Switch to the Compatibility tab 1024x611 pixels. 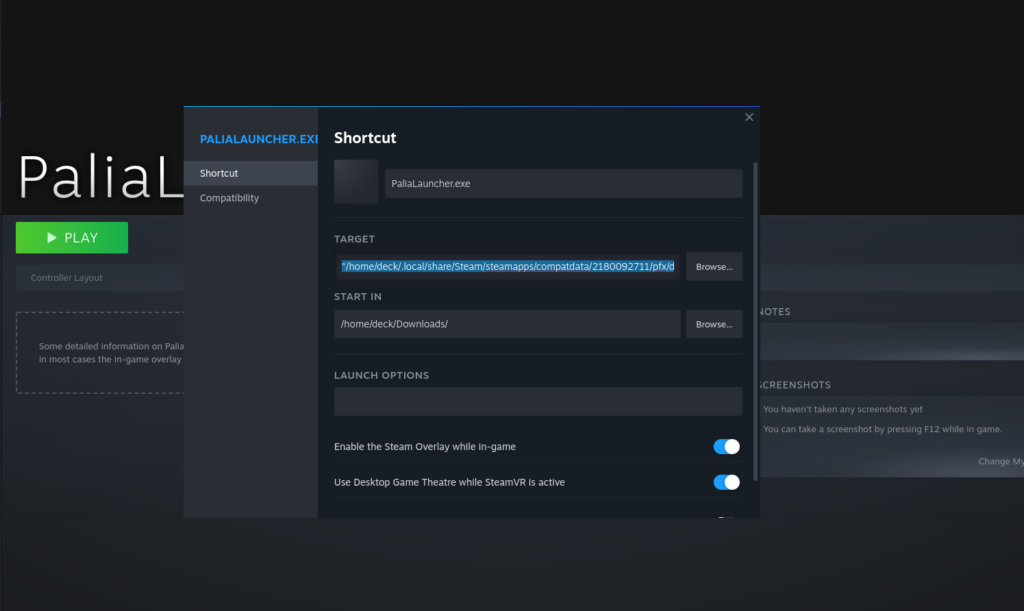coord(251,198)
